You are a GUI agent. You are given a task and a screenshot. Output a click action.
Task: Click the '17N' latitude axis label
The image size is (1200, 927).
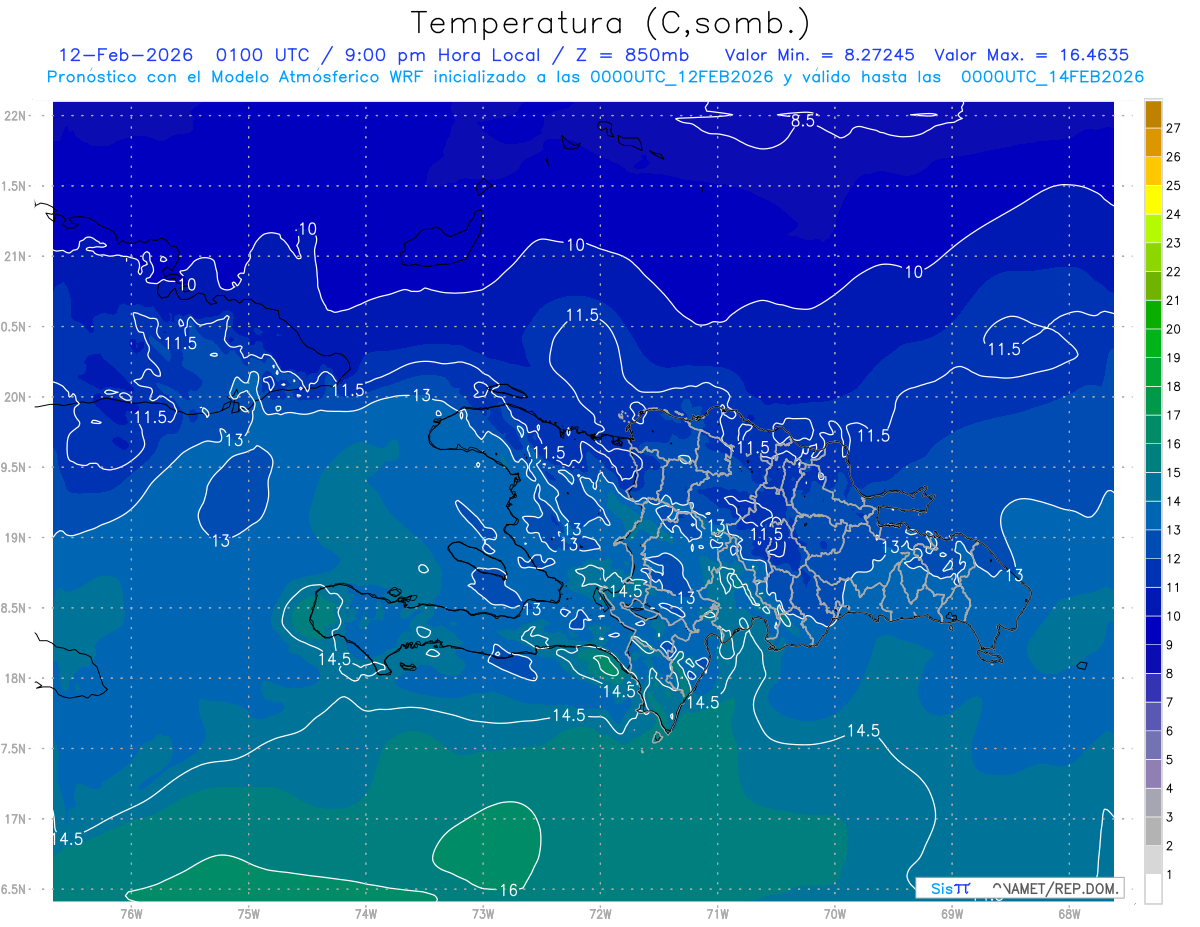pos(15,819)
